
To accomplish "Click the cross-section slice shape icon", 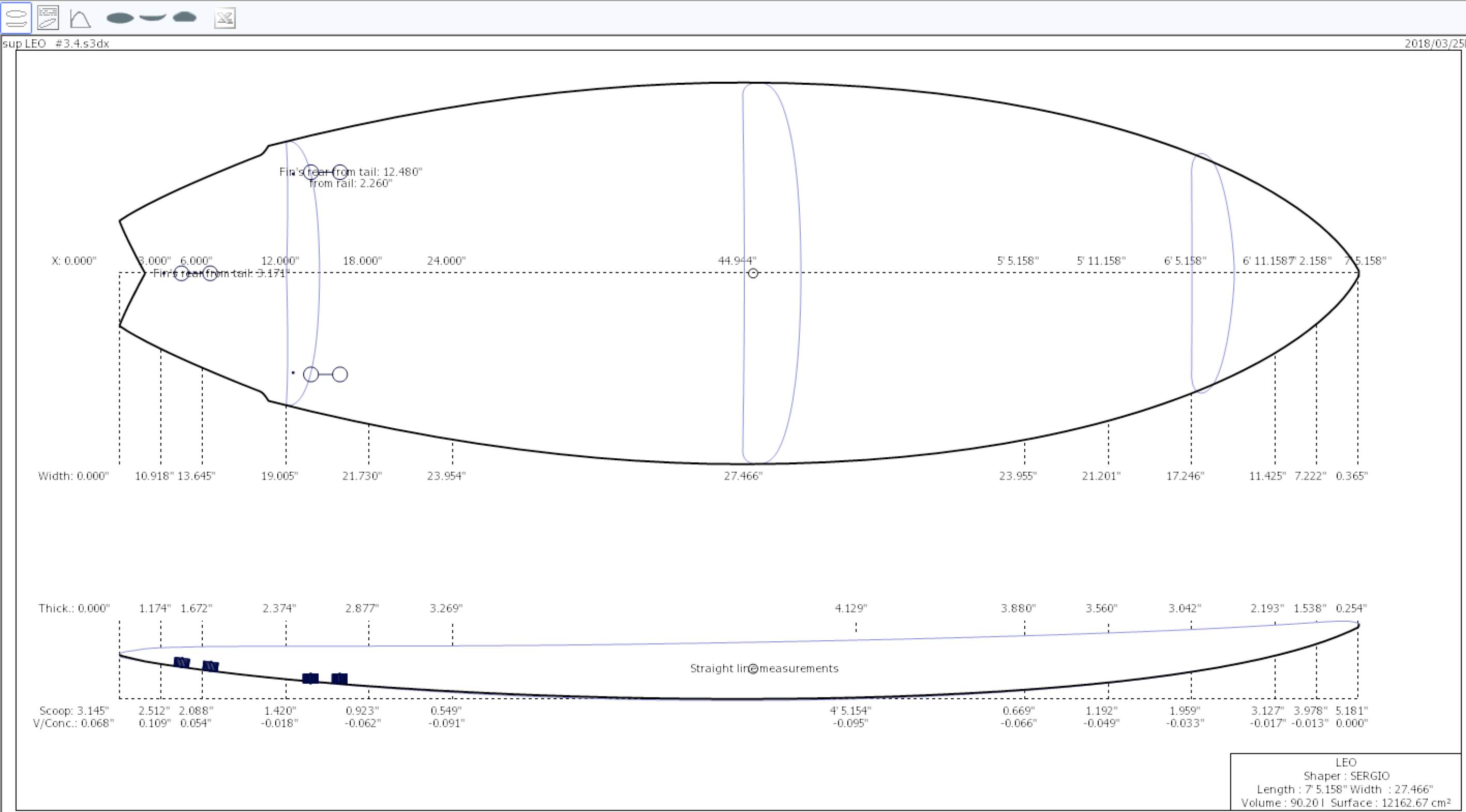I will click(x=184, y=18).
